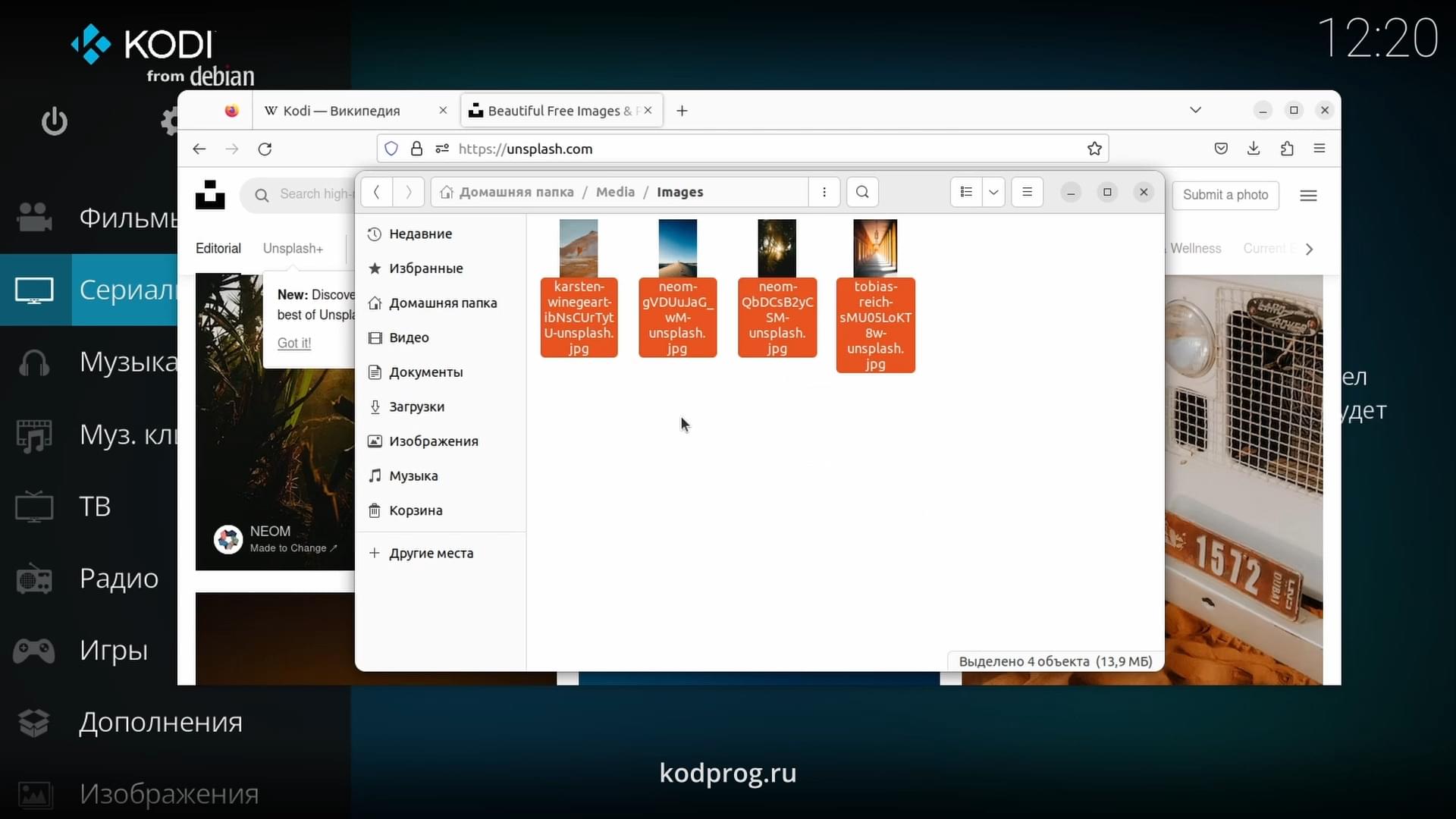Close the Beautiful Free Images tab
Screen dimensions: 1456x819
point(648,111)
